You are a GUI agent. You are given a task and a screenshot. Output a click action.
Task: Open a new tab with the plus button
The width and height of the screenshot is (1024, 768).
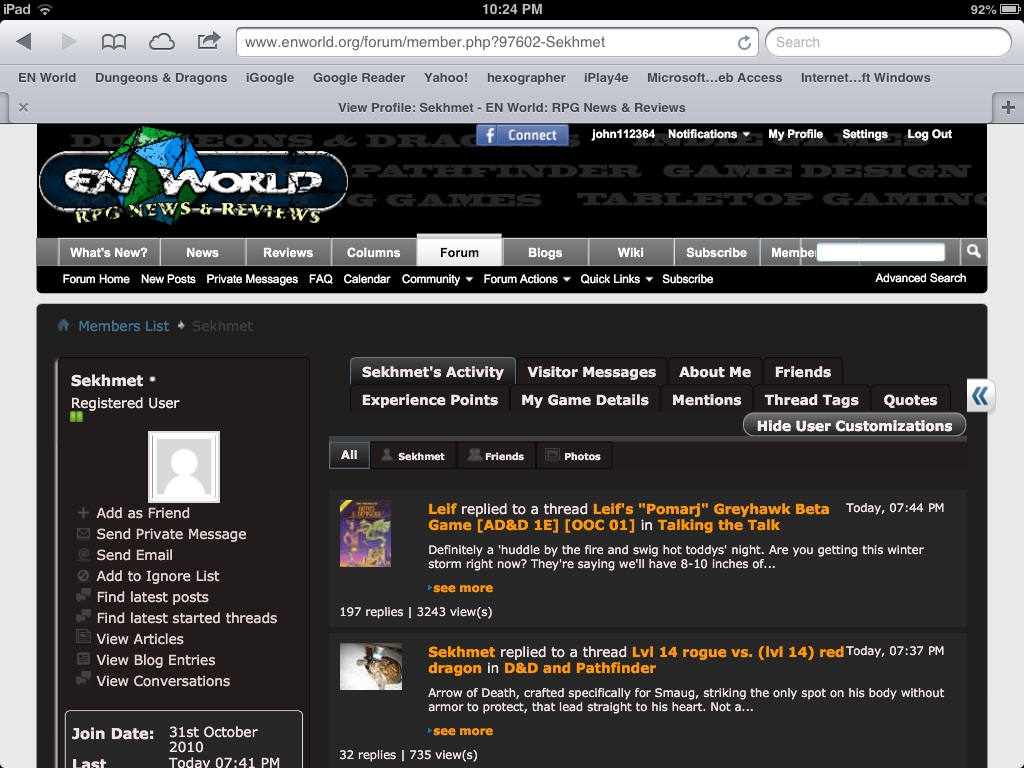coord(1008,107)
